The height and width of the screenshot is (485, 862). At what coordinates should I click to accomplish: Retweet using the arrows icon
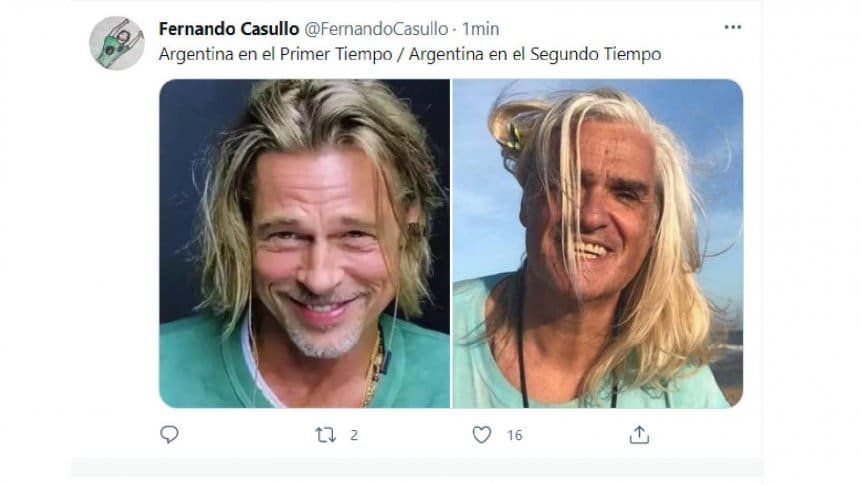[325, 435]
